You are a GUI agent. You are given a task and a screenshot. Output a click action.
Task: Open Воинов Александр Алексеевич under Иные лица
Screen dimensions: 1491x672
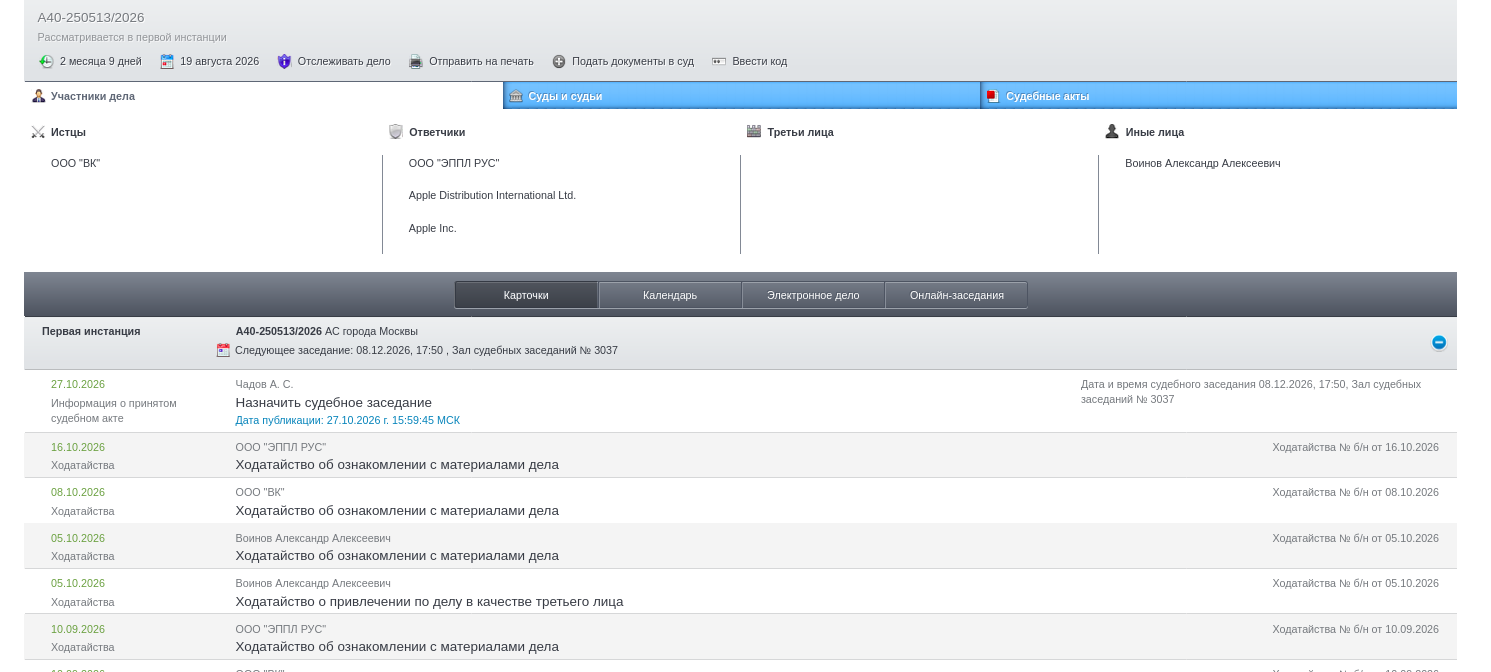pyautogui.click(x=1202, y=163)
